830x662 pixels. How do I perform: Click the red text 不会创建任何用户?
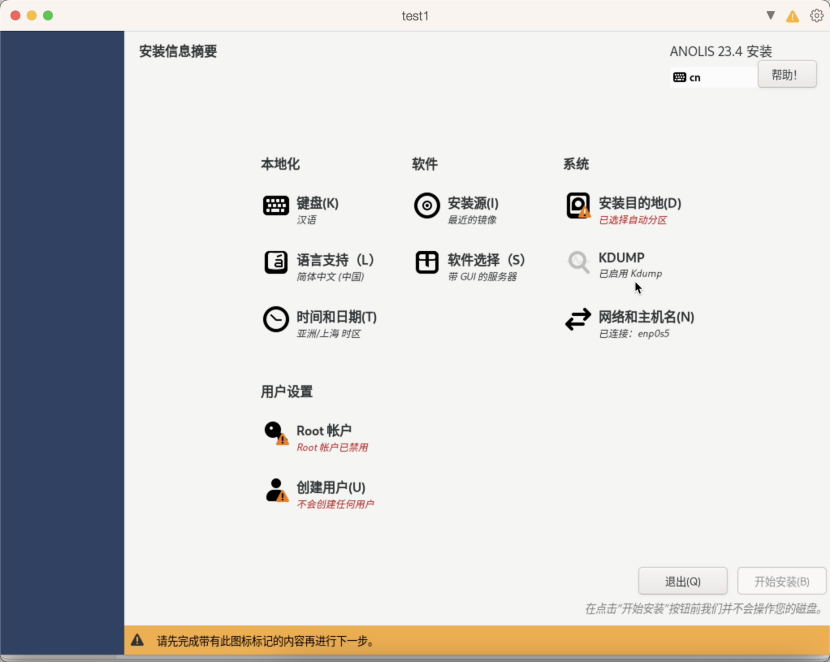pyautogui.click(x=335, y=504)
